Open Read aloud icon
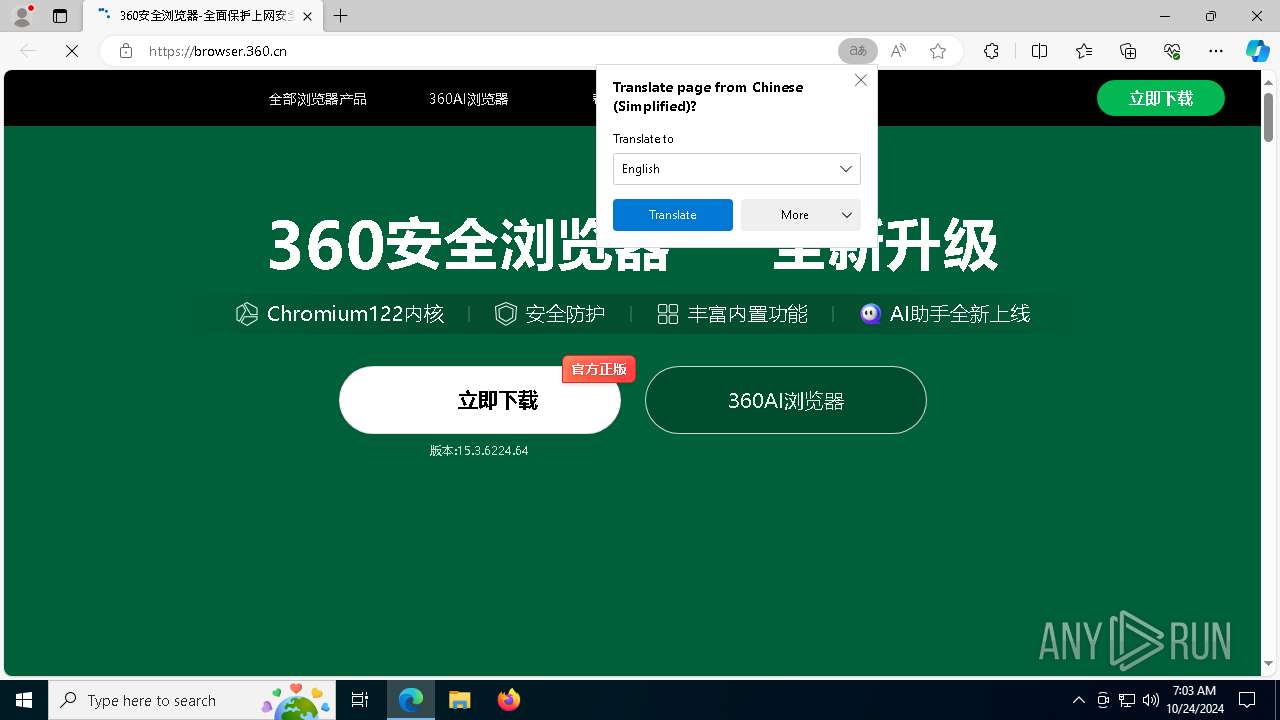 (x=898, y=51)
